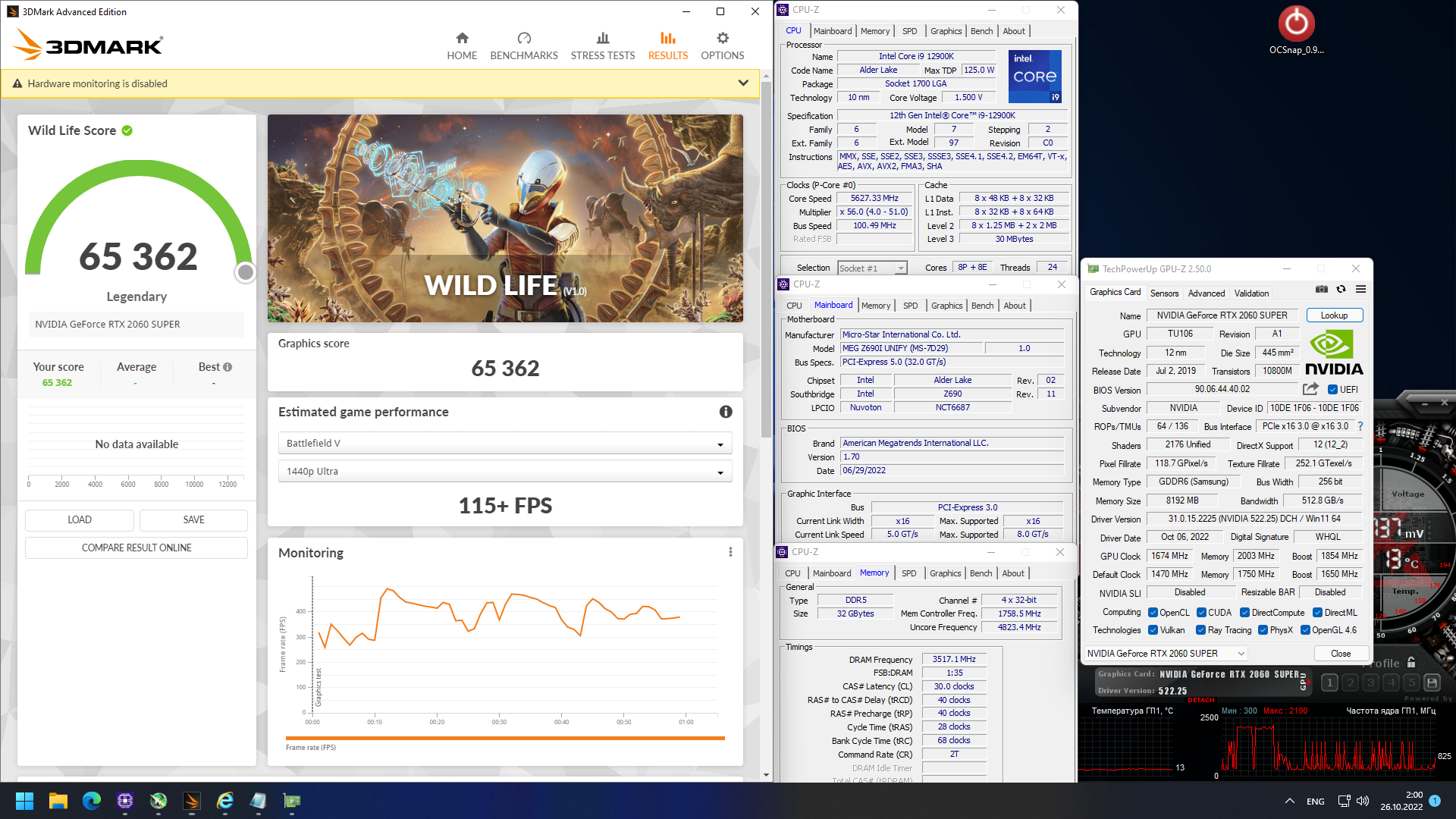Click the ENG language indicator
Image resolution: width=1456 pixels, height=819 pixels.
point(1316,802)
